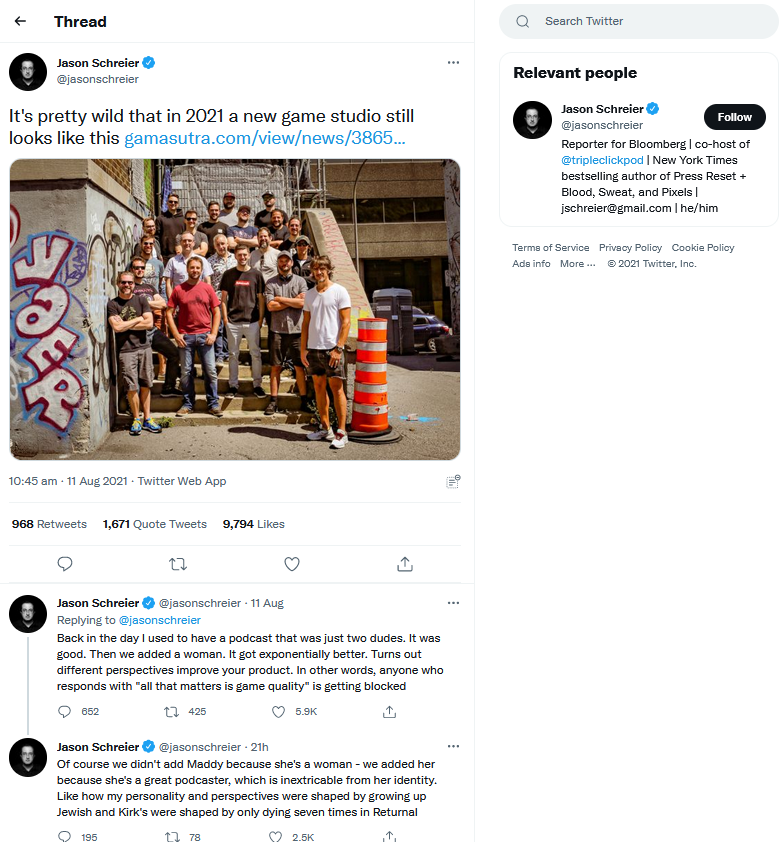Open the 968 Retweets list
The width and height of the screenshot is (781, 843).
pos(49,524)
